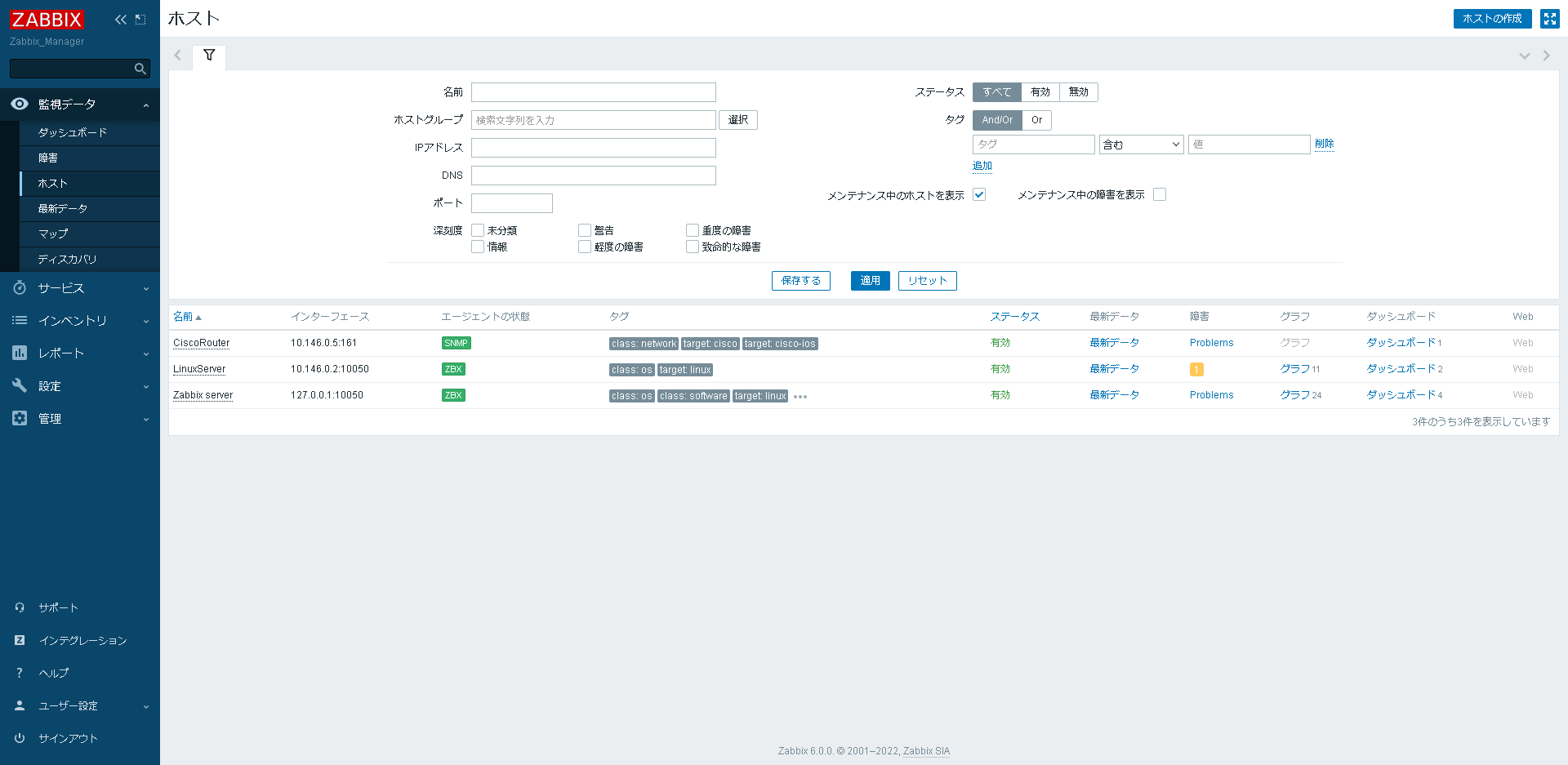Click the SNMP availability badge for CiscoRouter
The image size is (1568, 765).
(x=456, y=343)
